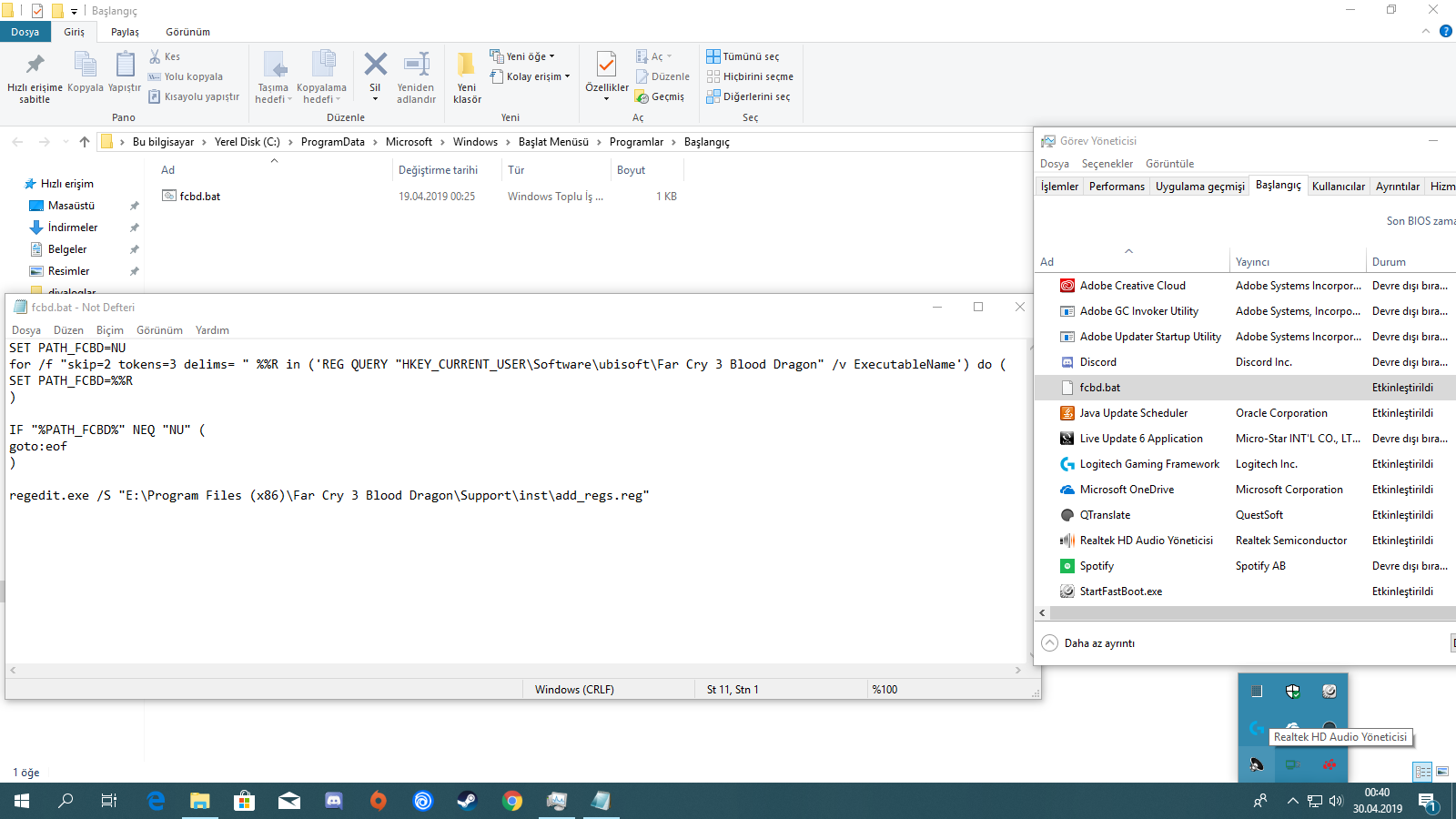Click the Explorer Up arrow navigation button

tap(85, 142)
